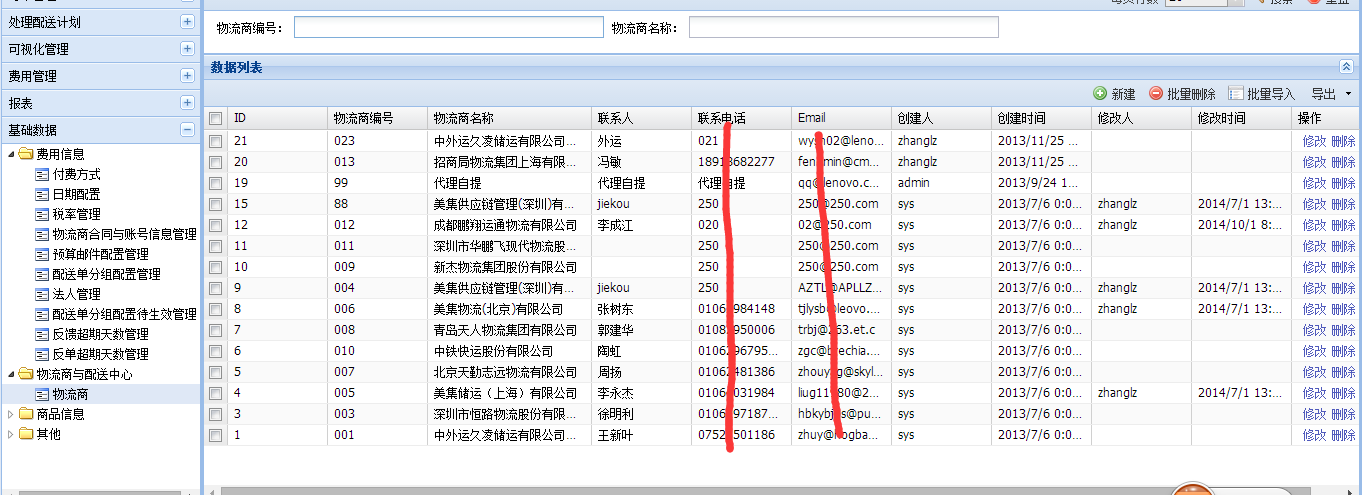Collapse the 费用信息 tree node arrow
The width and height of the screenshot is (1362, 495).
tap(11, 154)
